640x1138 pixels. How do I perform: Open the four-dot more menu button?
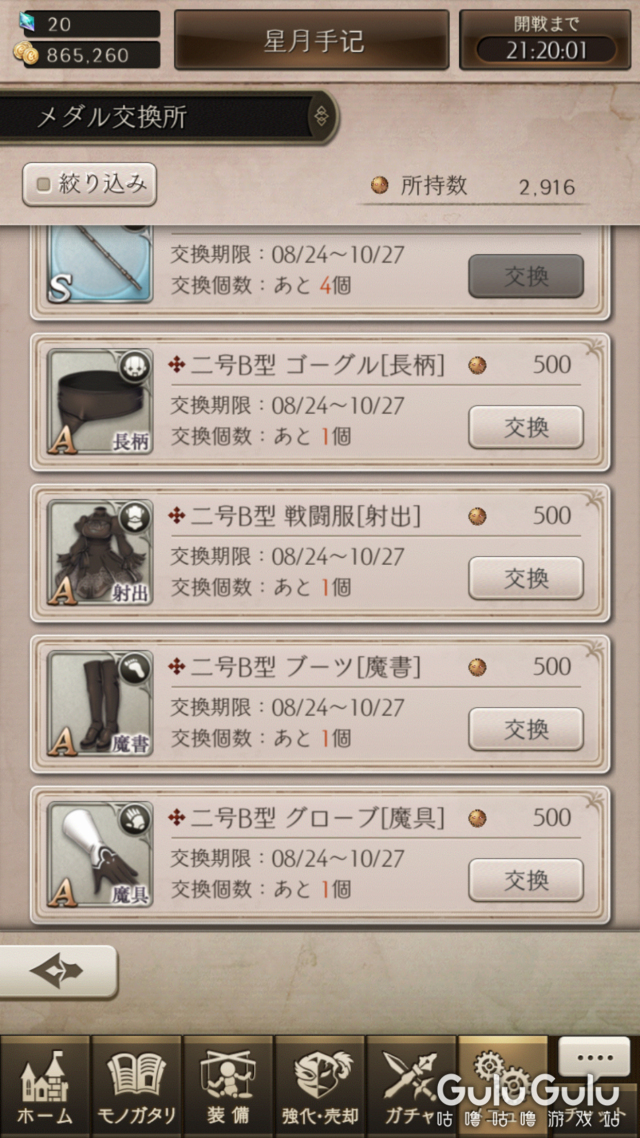(x=594, y=1057)
